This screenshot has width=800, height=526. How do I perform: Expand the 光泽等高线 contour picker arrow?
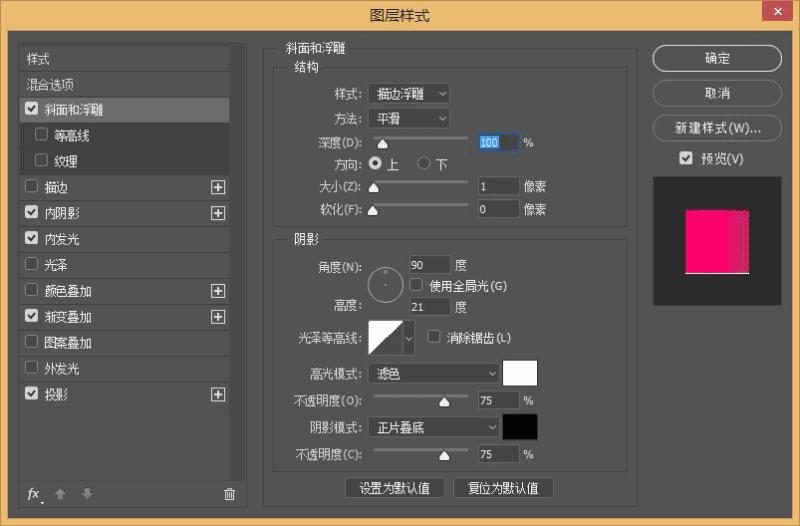(x=409, y=338)
